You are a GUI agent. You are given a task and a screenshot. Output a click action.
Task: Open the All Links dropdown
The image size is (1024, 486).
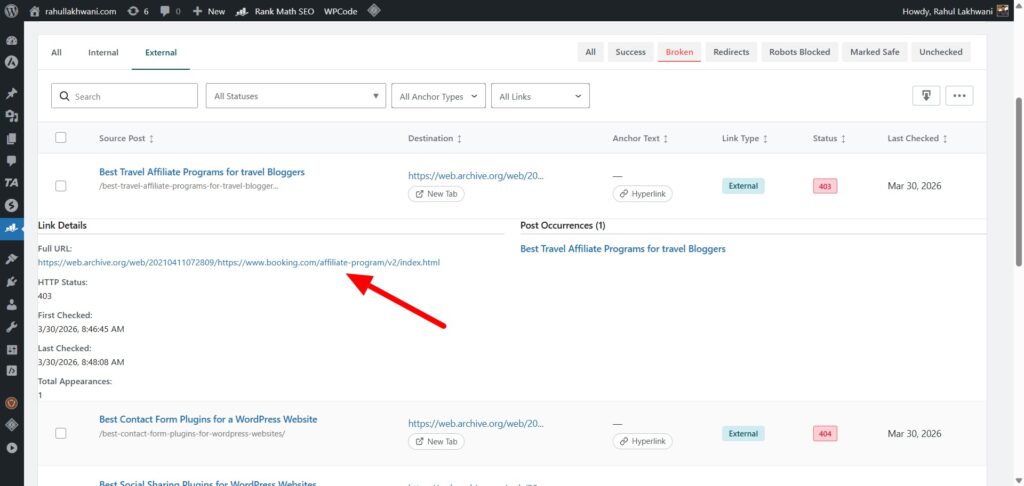pyautogui.click(x=540, y=96)
